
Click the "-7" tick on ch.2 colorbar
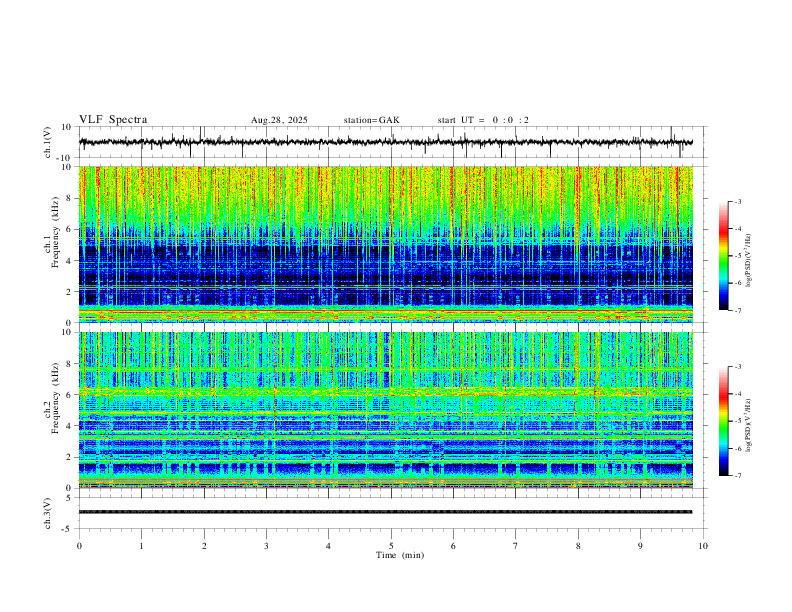click(x=737, y=475)
